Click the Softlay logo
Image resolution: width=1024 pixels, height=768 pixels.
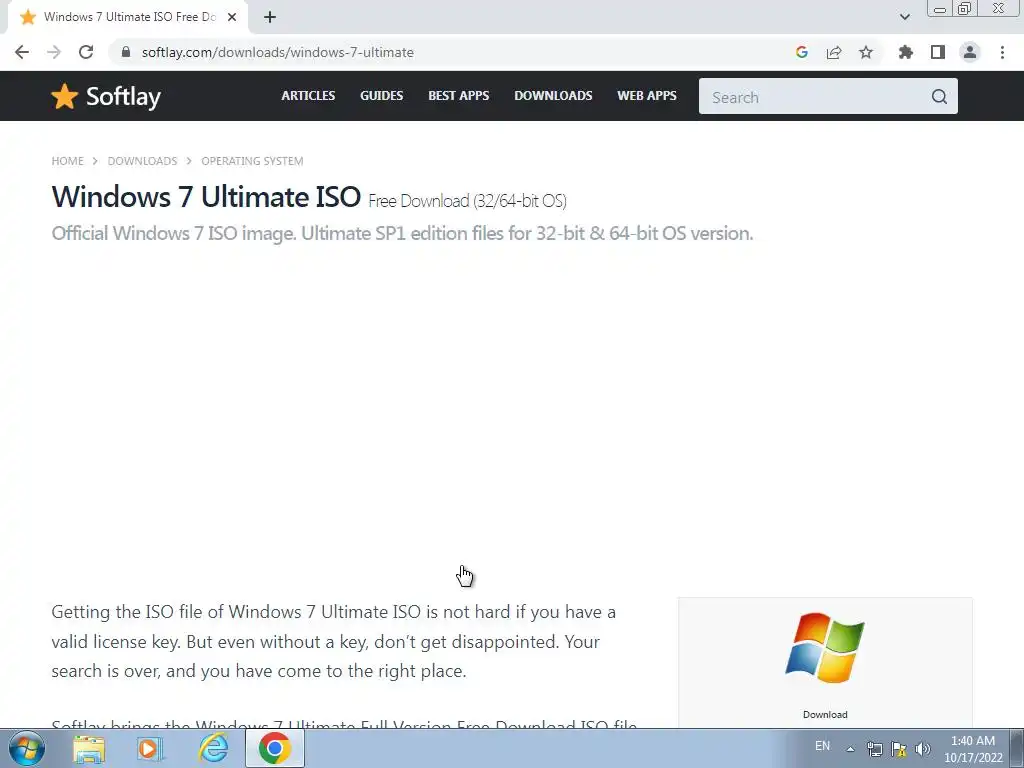[x=106, y=97]
